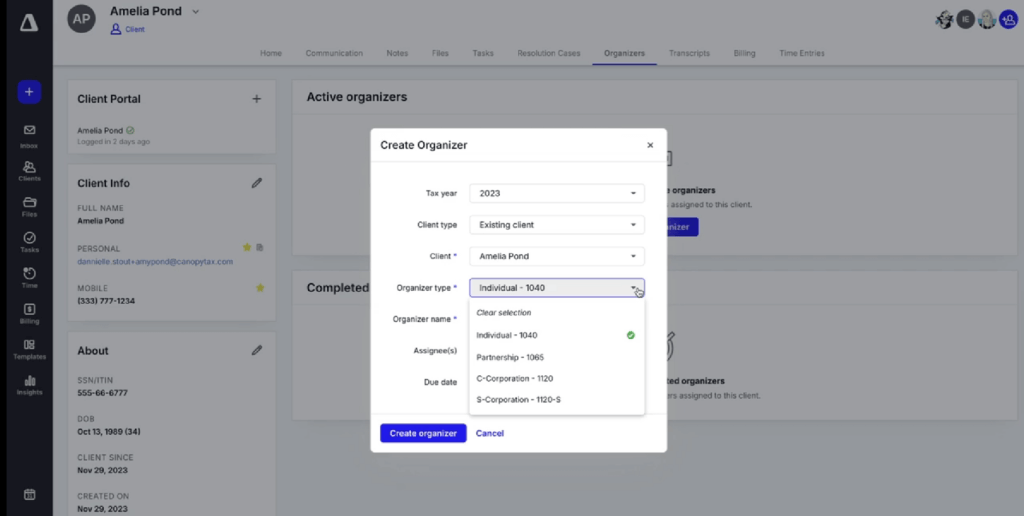This screenshot has height=516, width=1024.
Task: Click the Cancel link in the dialog
Action: pos(490,433)
